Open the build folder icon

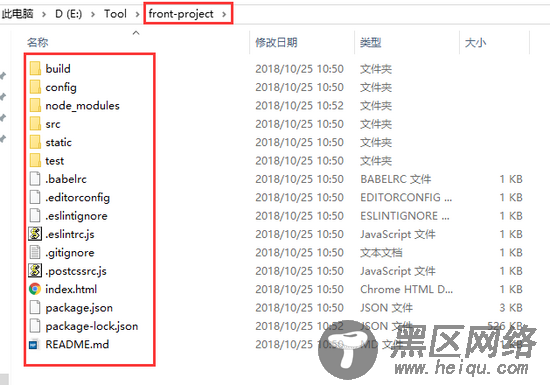(x=35, y=69)
